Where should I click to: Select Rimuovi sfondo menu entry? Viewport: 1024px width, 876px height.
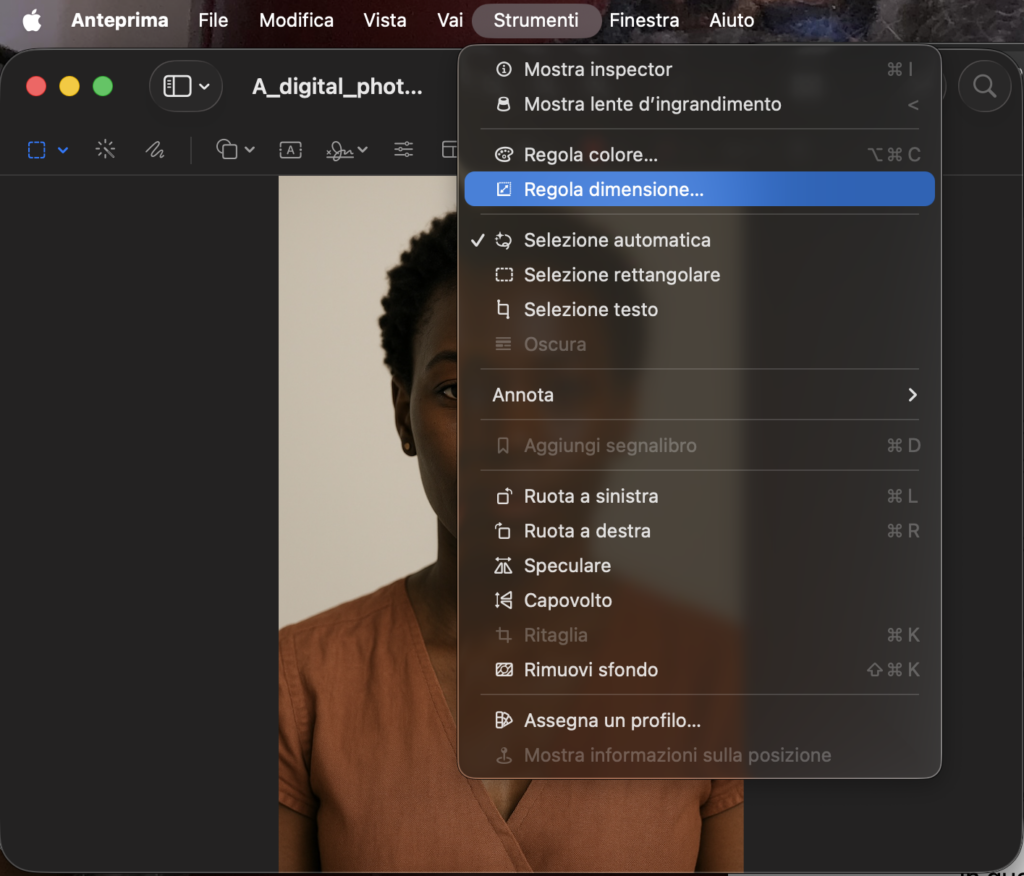(x=590, y=670)
